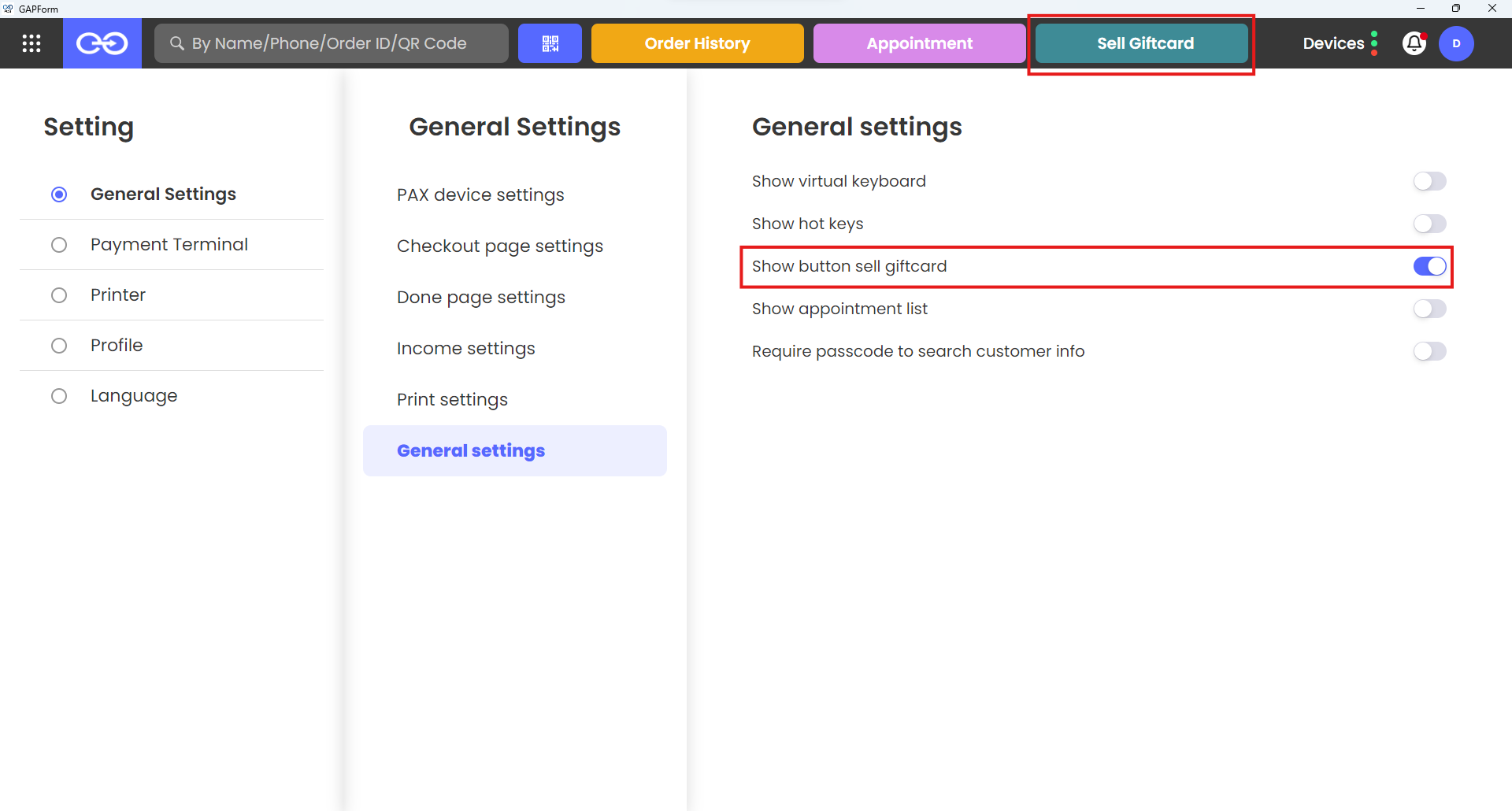Click the Devices status dots indicator
This screenshot has width=1512, height=811.
(x=1374, y=43)
